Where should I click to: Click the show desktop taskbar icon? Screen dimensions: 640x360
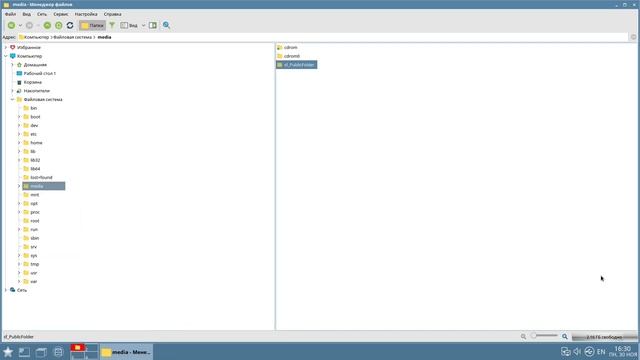coord(24,352)
